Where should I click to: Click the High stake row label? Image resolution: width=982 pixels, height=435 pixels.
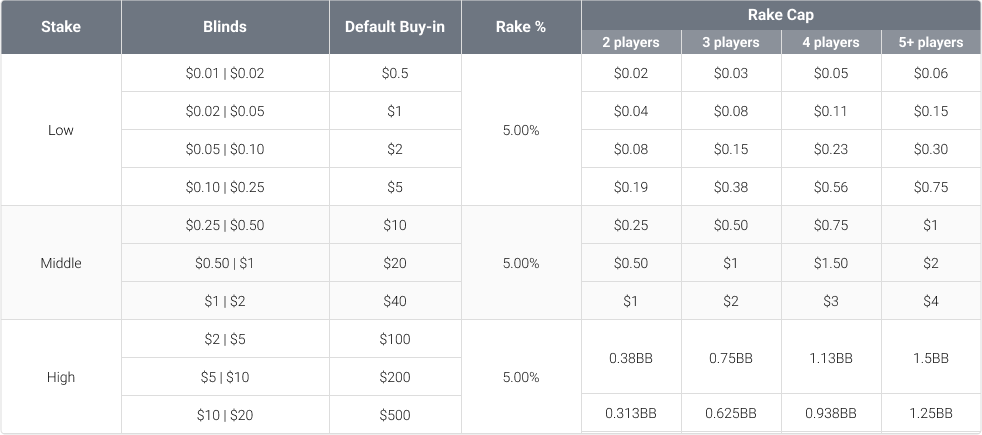coord(61,377)
